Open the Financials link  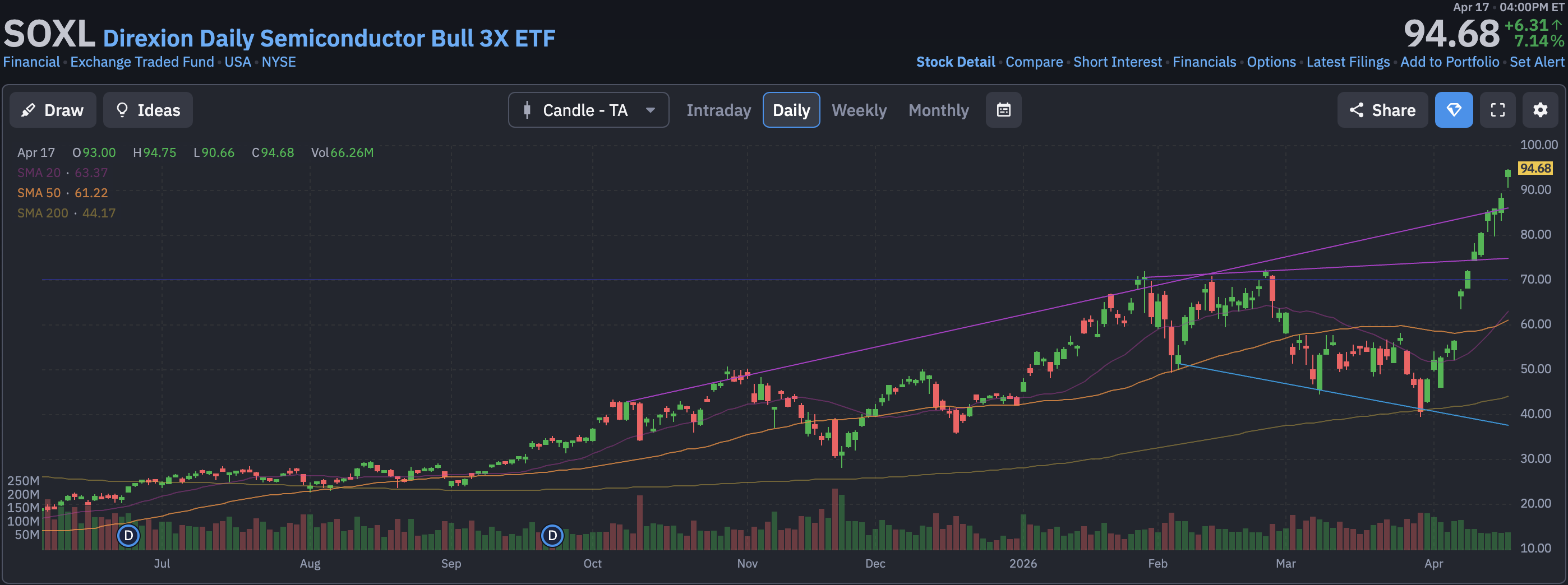pyautogui.click(x=1204, y=62)
